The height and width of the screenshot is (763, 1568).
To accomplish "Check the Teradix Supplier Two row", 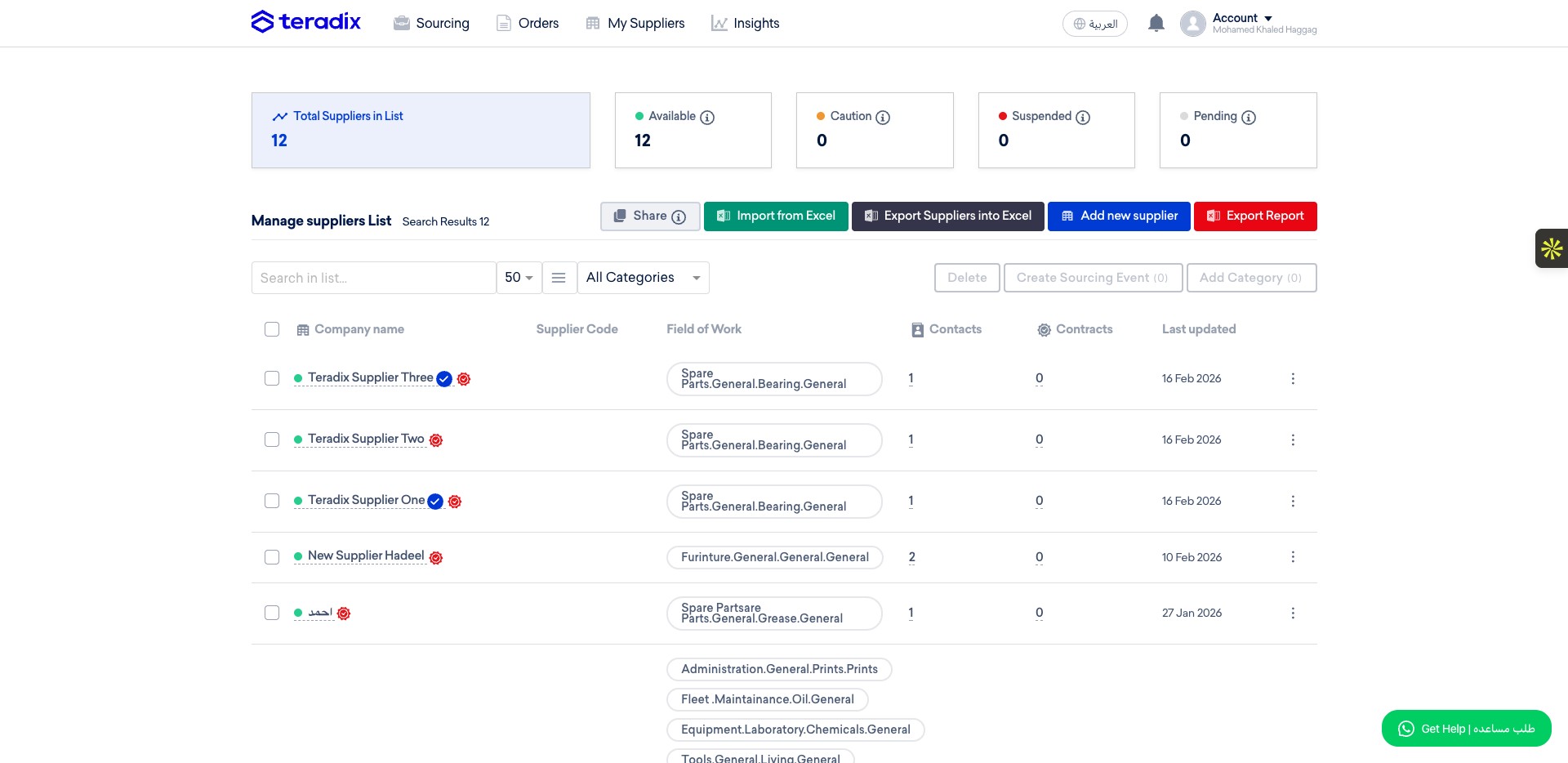I will pos(272,440).
